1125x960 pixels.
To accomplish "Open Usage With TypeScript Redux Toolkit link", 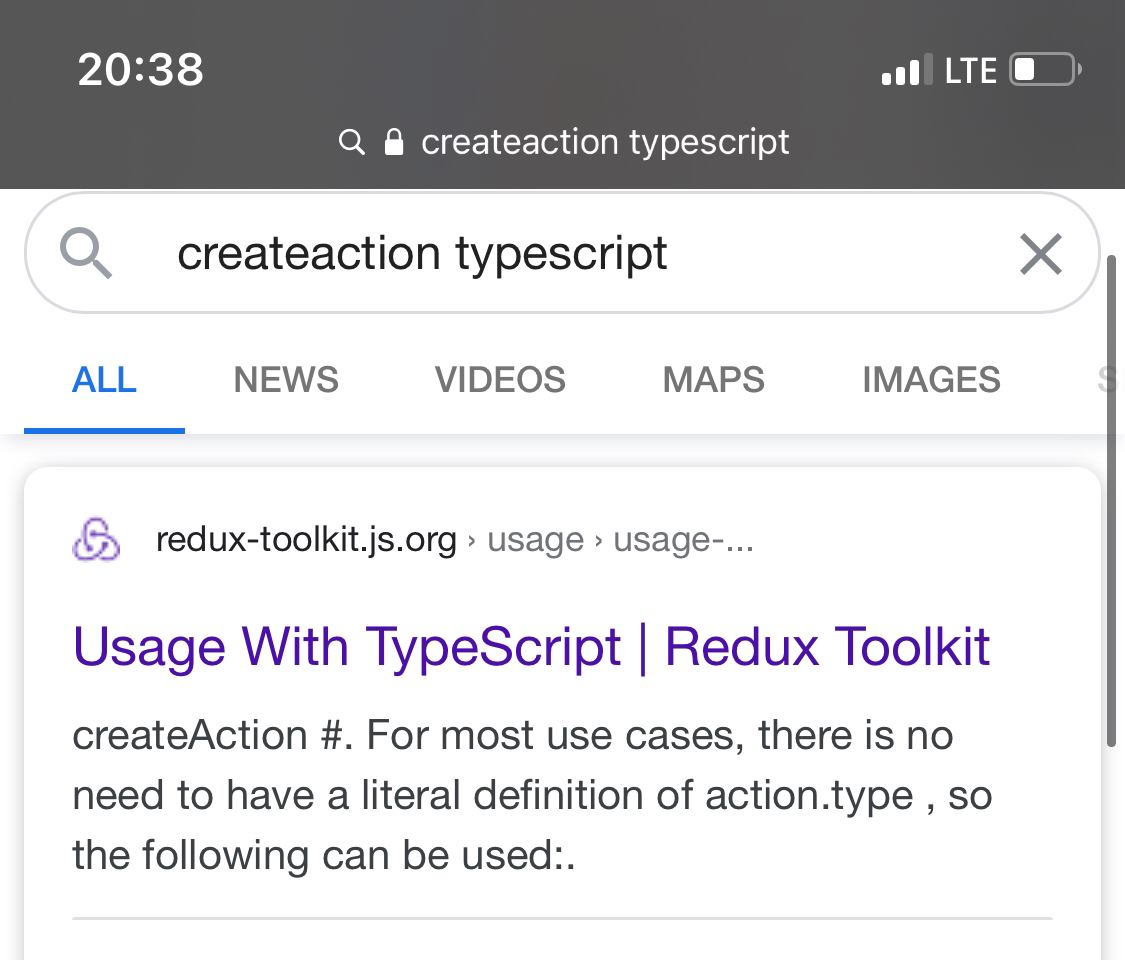I will 531,646.
